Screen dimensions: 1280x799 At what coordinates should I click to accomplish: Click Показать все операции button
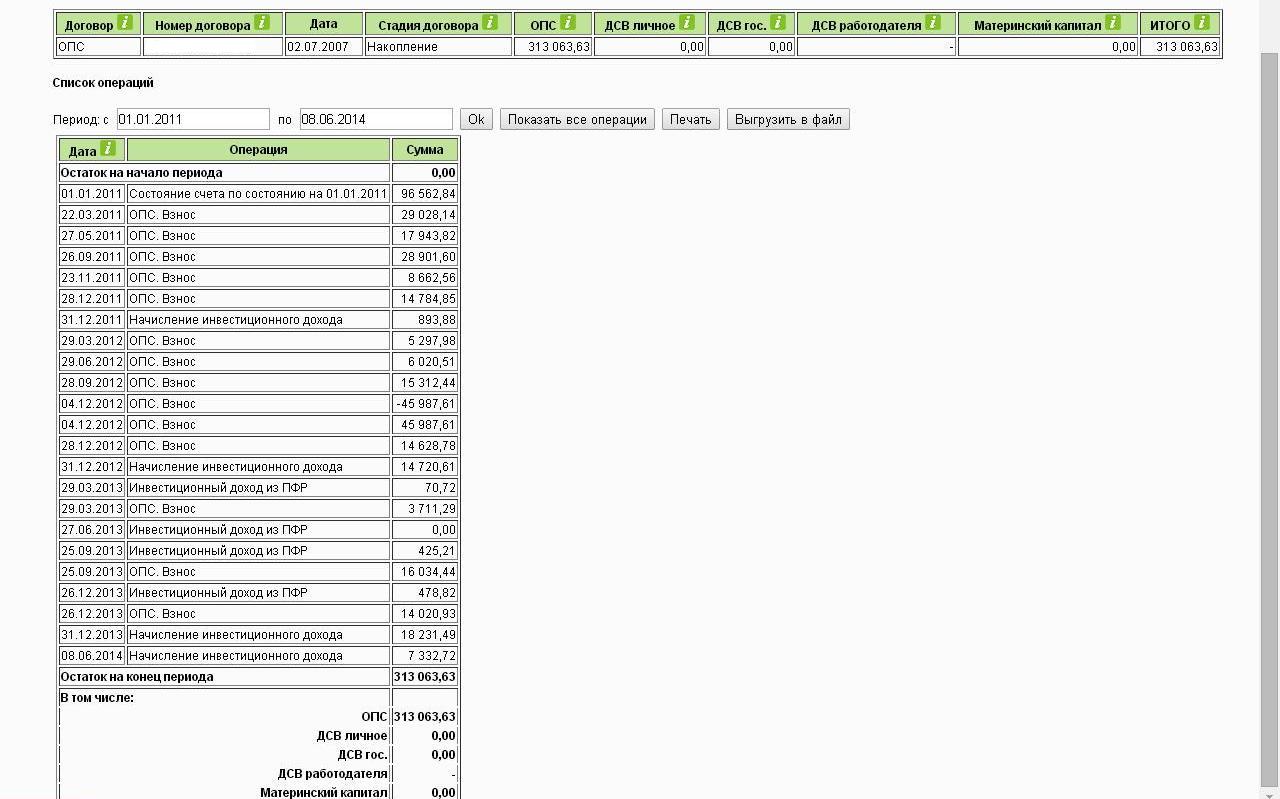[x=577, y=119]
